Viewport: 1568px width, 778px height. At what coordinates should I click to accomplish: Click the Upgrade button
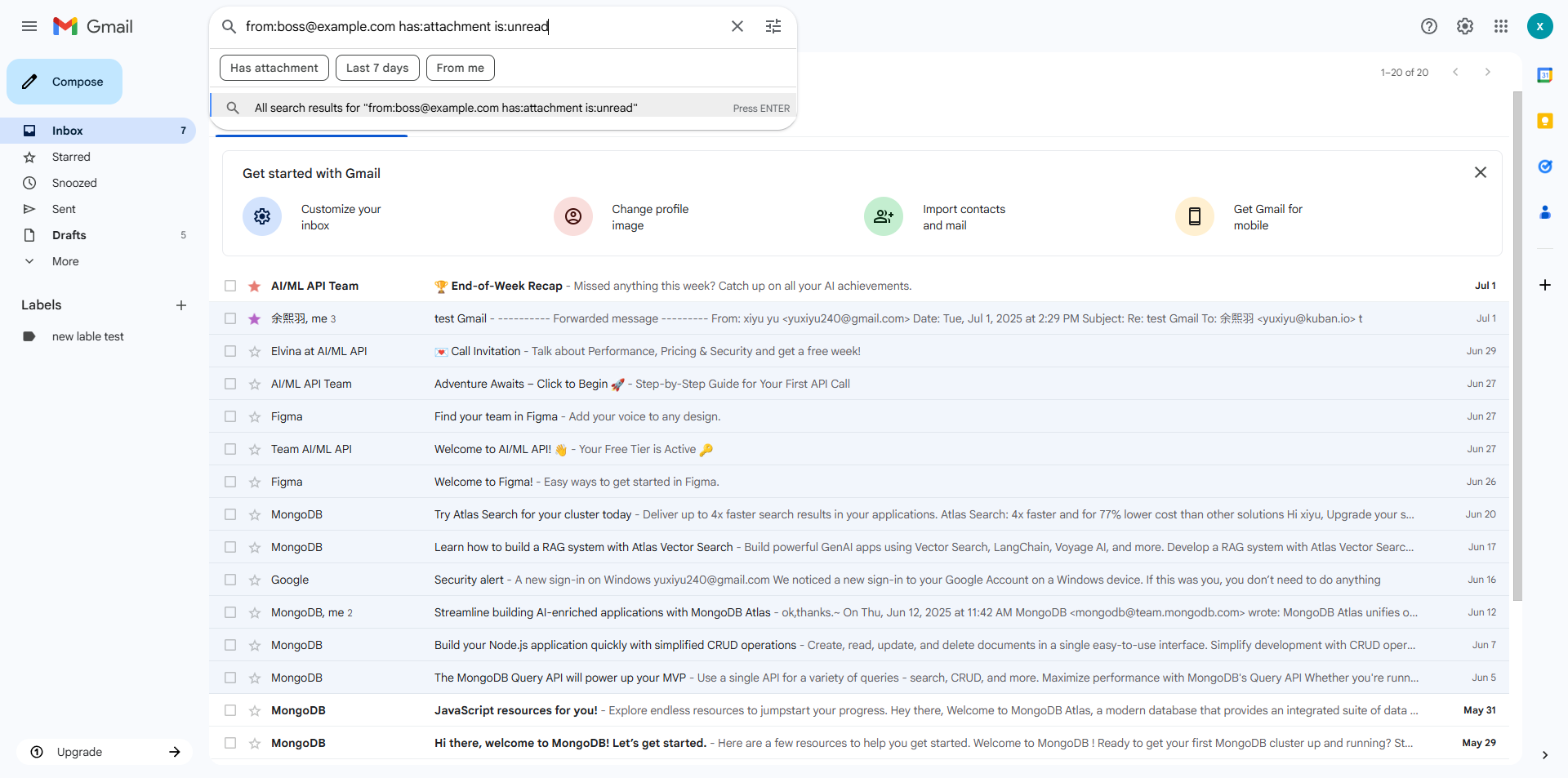point(105,752)
